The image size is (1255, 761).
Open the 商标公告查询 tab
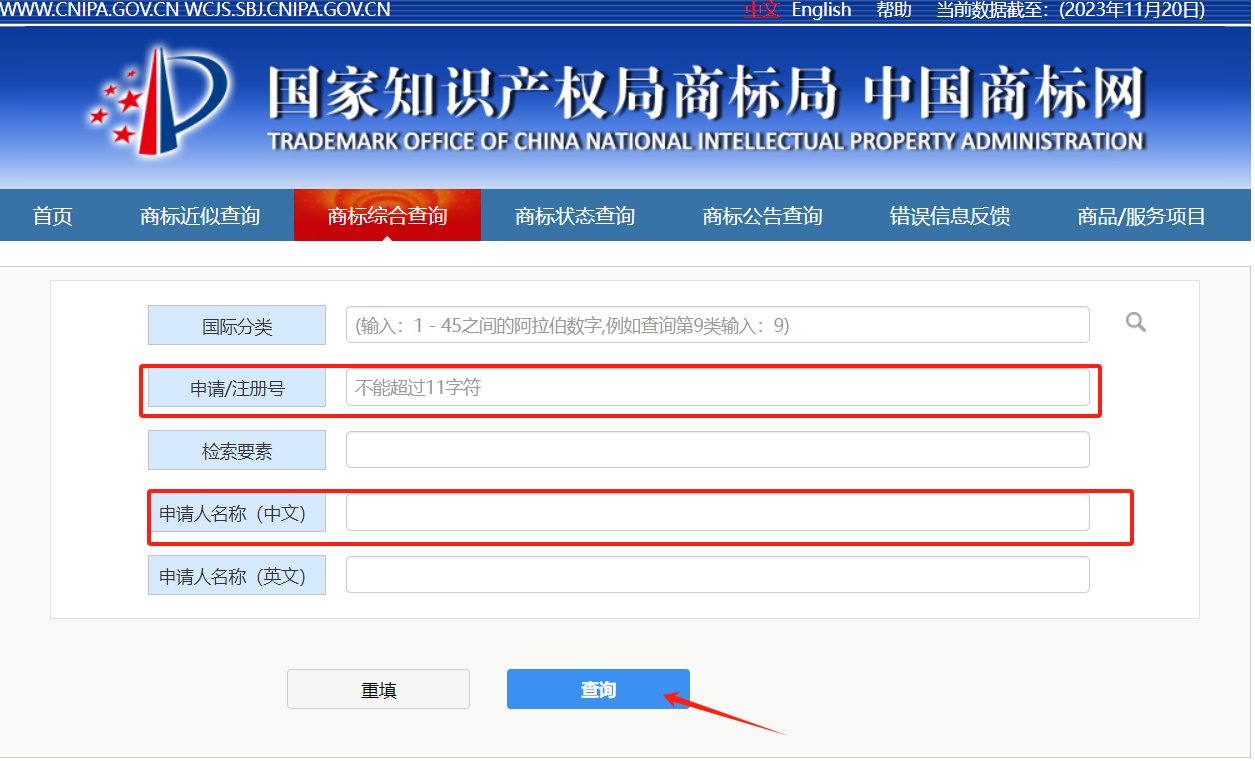tap(762, 216)
